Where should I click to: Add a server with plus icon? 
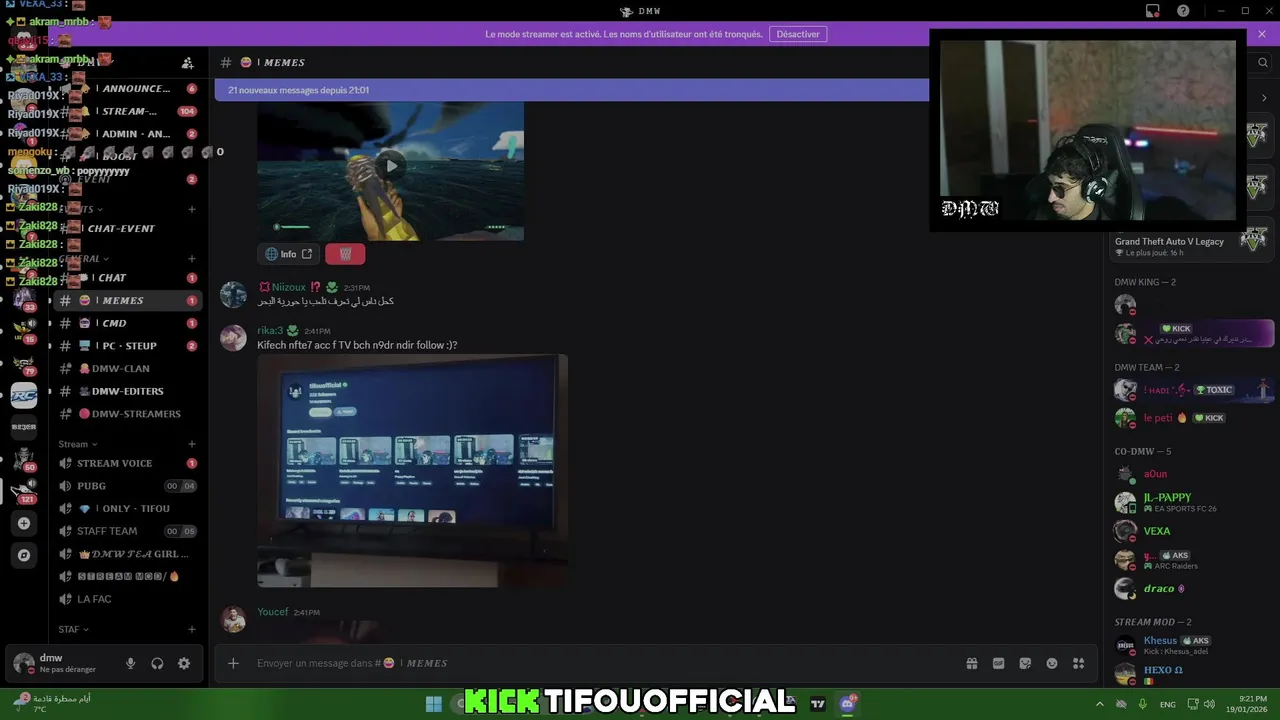point(24,523)
